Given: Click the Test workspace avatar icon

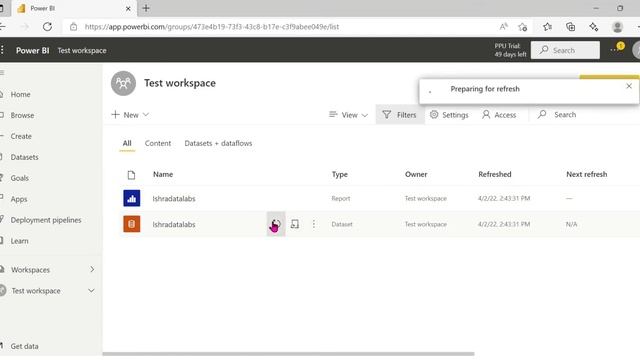Looking at the screenshot, I should click(123, 83).
